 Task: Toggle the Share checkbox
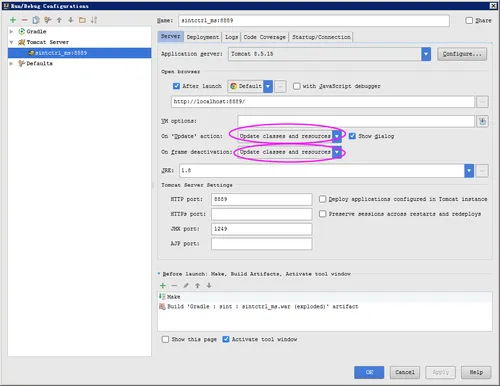(469, 20)
